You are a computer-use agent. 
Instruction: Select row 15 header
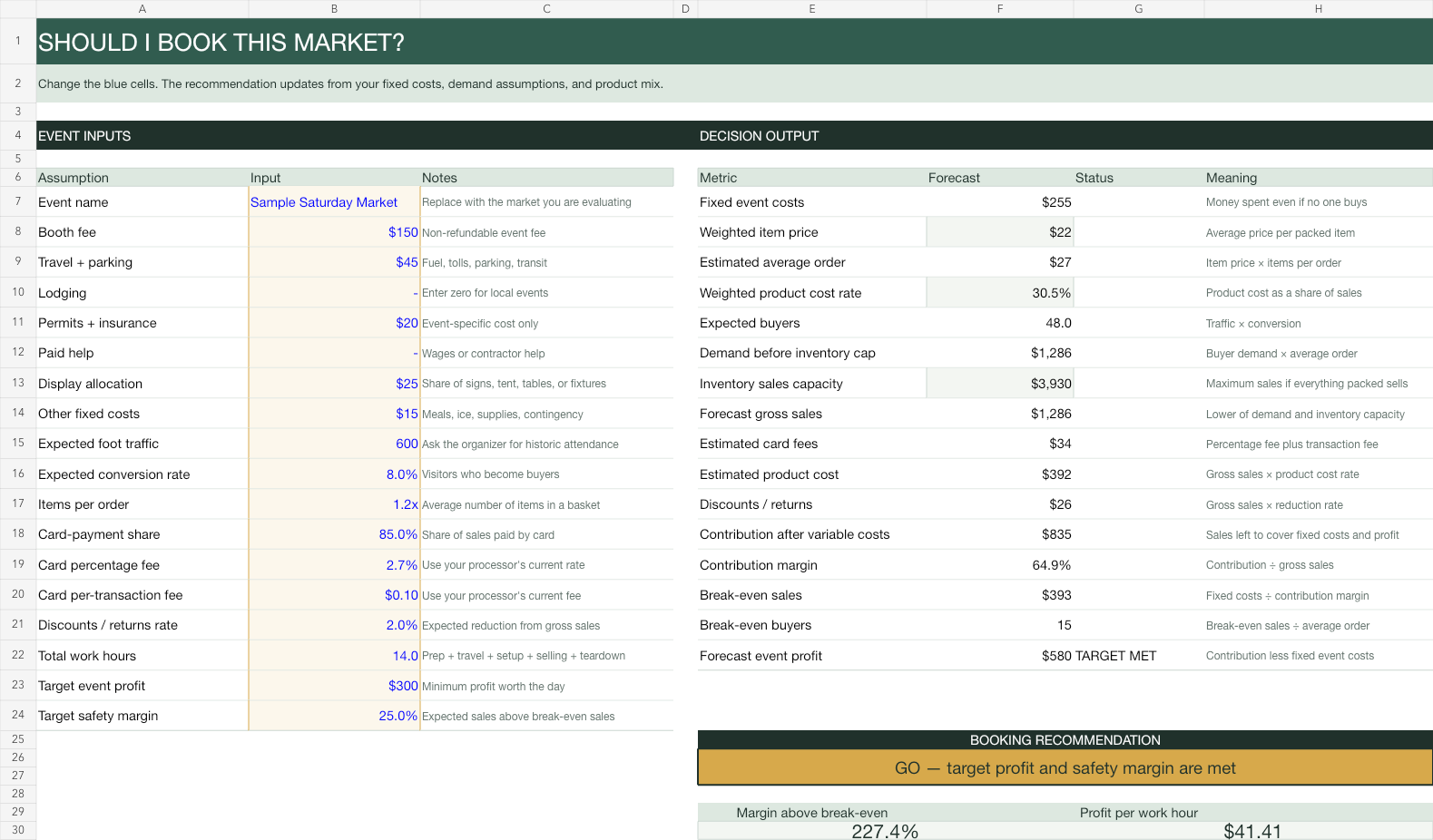(18, 443)
